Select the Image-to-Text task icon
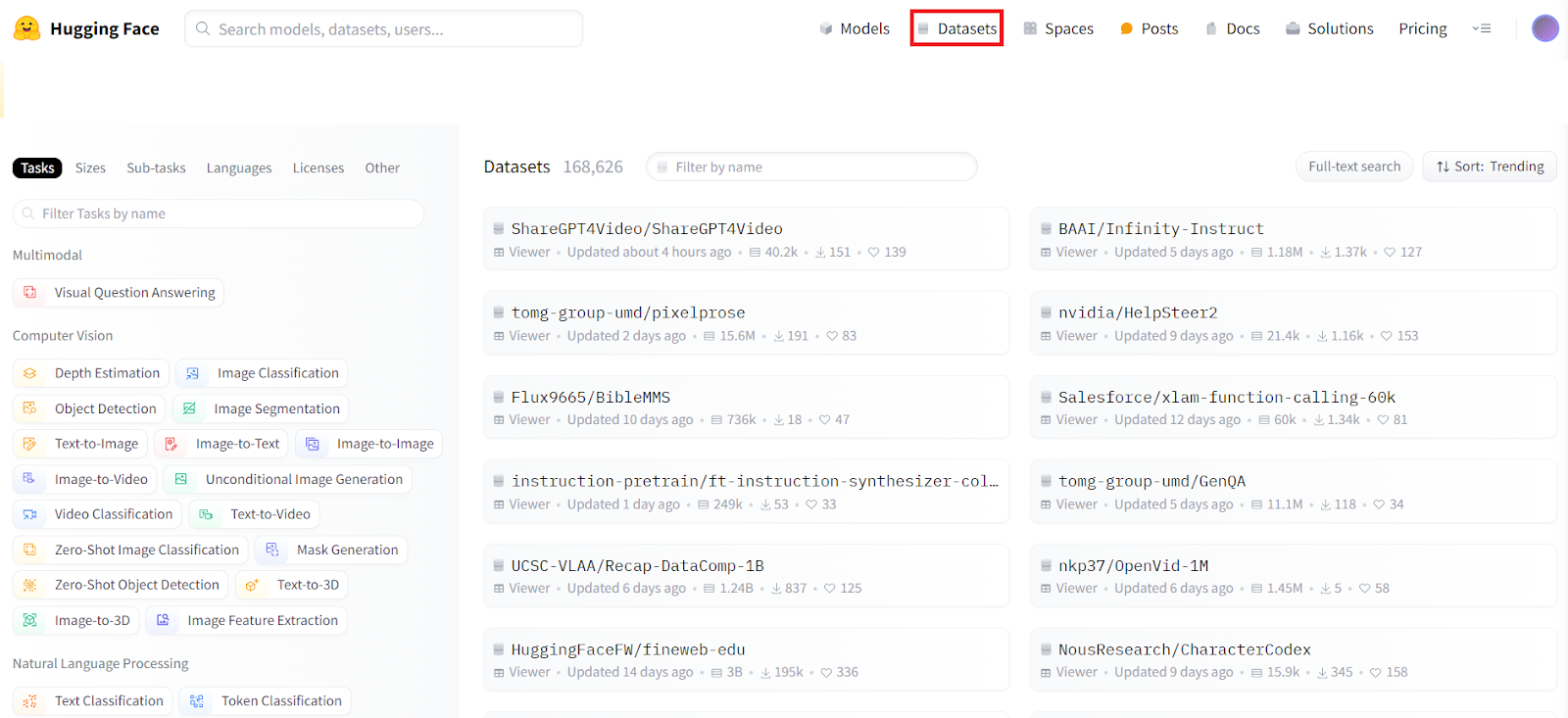The width and height of the screenshot is (1568, 718). 171,444
